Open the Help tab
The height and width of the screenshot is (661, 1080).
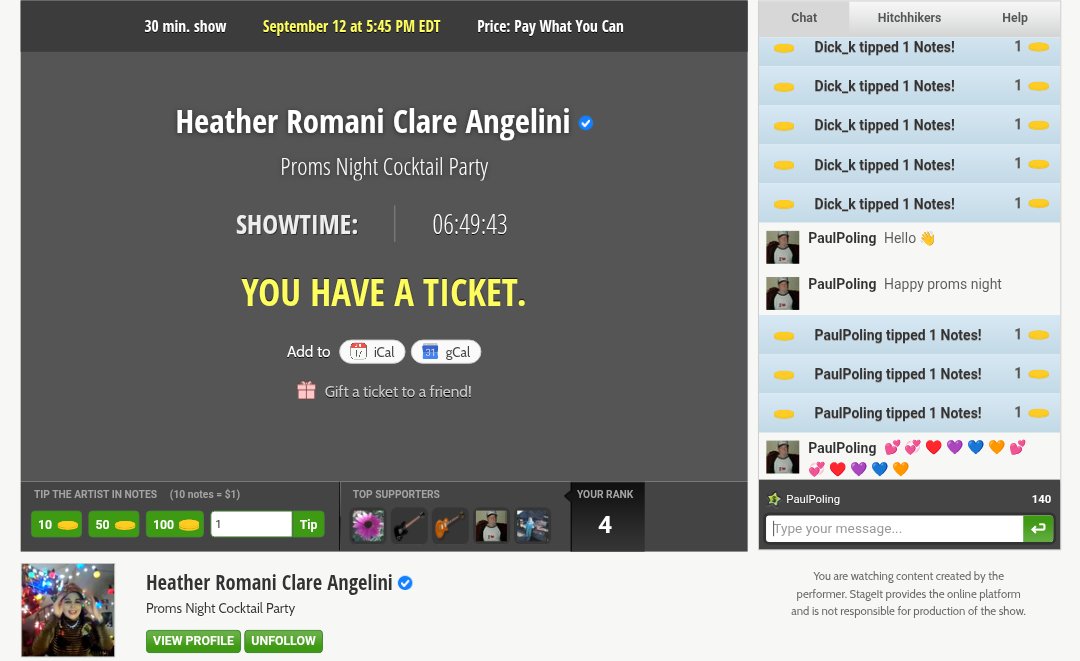[1014, 18]
